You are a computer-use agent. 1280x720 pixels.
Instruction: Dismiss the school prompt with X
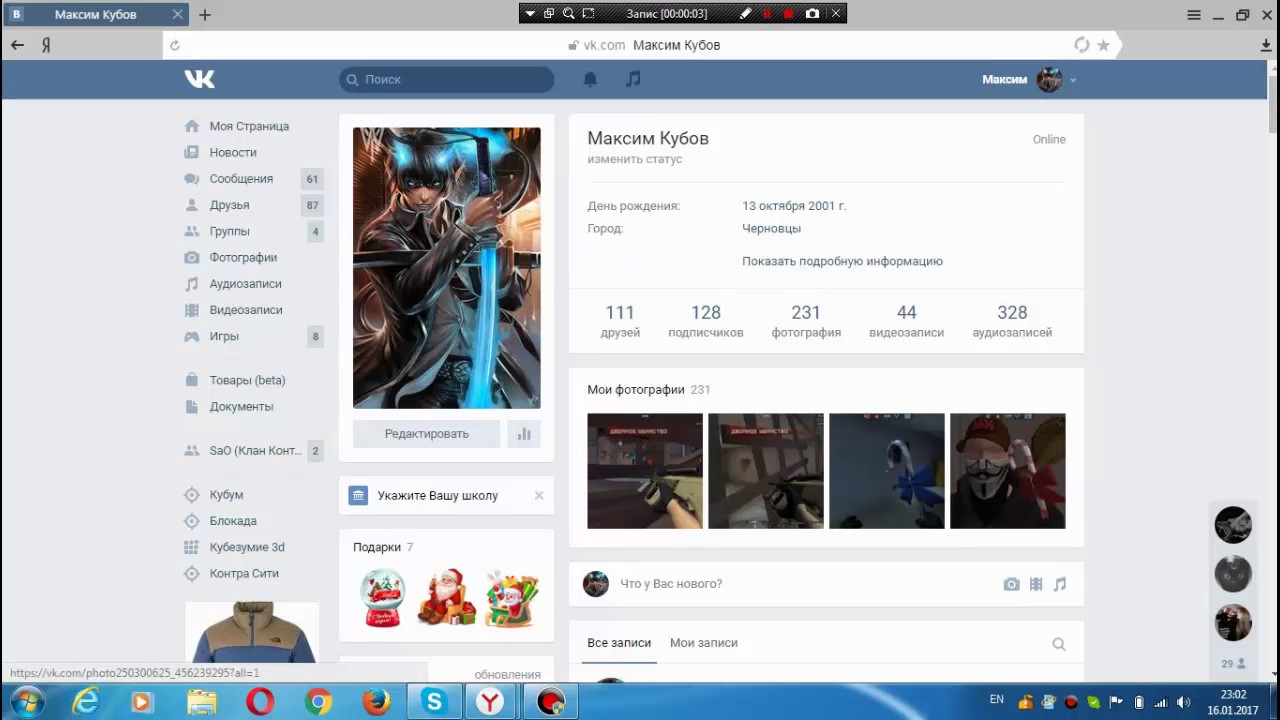[539, 495]
